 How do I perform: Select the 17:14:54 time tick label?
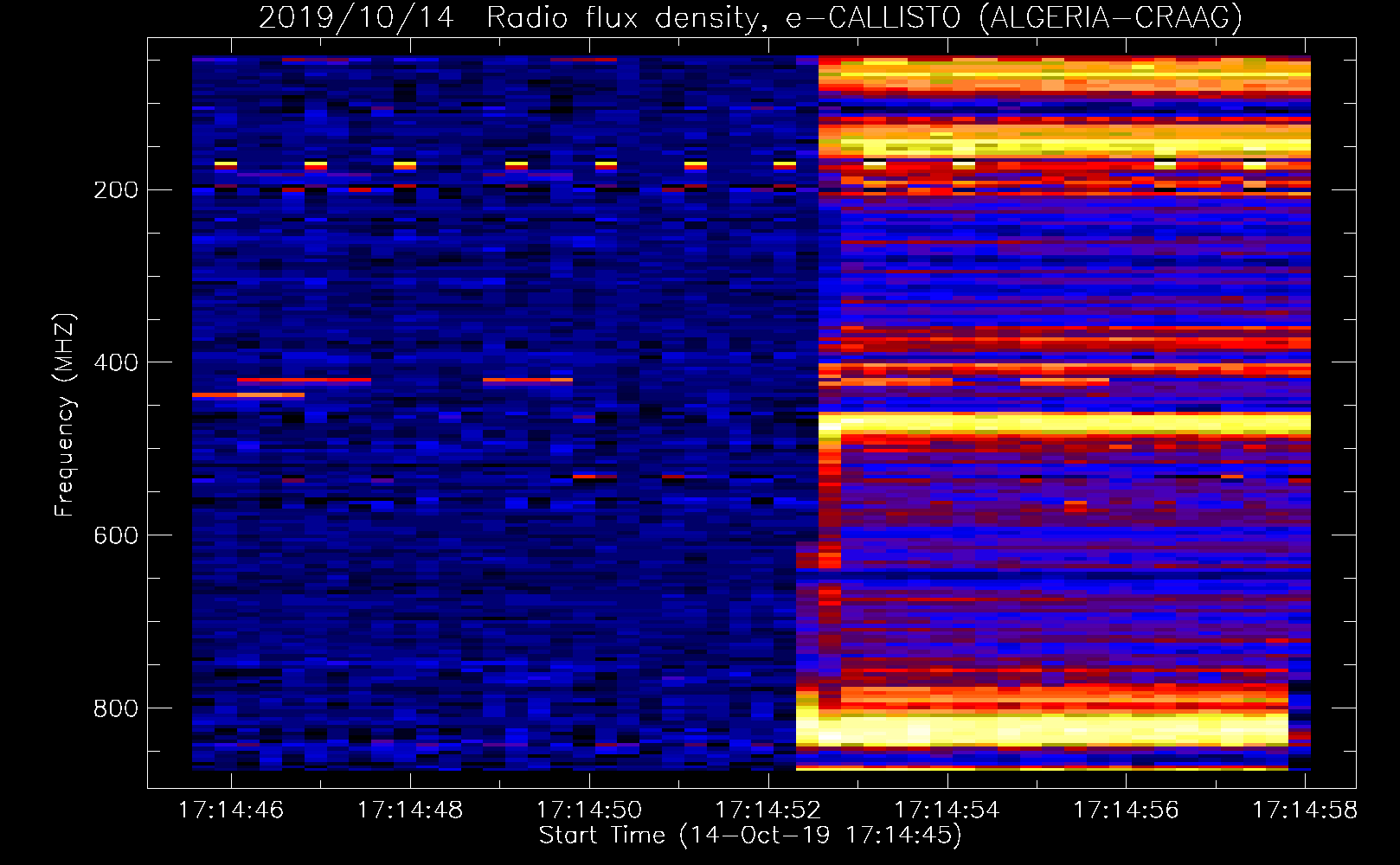[947, 811]
